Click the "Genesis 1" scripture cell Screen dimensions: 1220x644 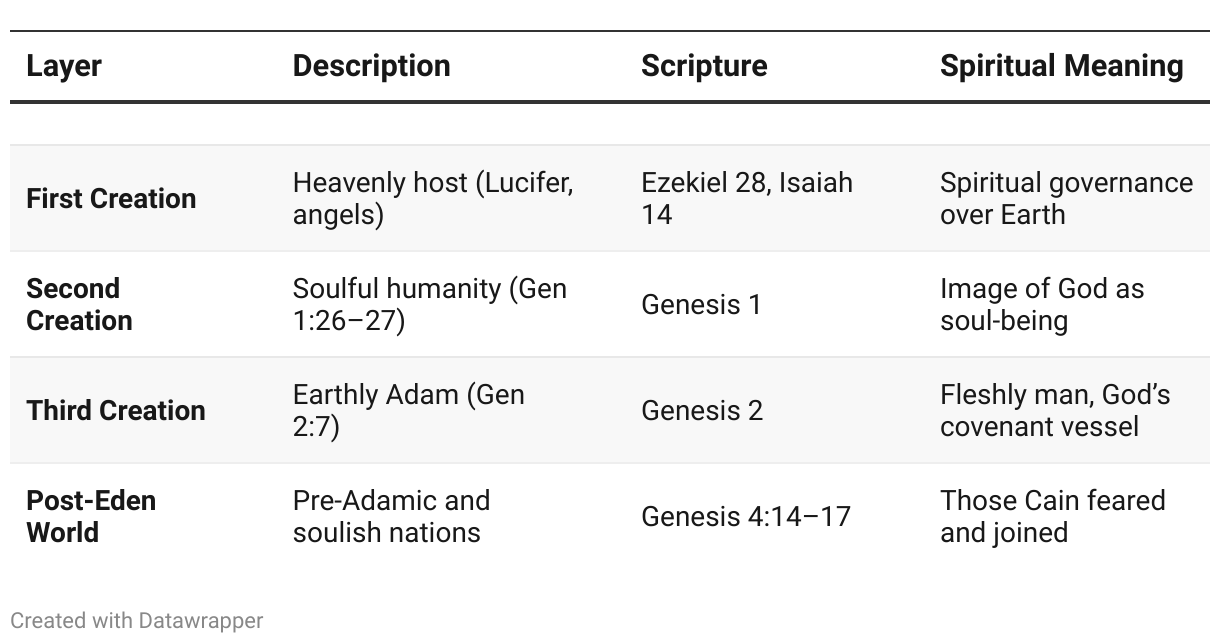pyautogui.click(x=701, y=304)
